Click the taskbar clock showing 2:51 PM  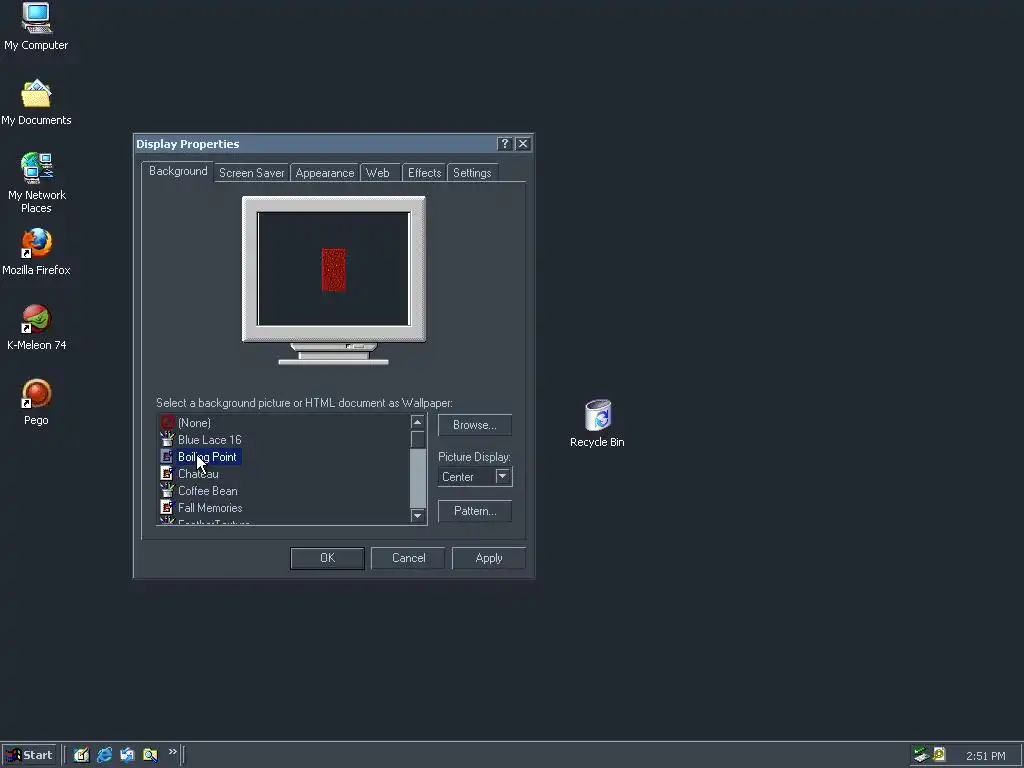point(985,756)
